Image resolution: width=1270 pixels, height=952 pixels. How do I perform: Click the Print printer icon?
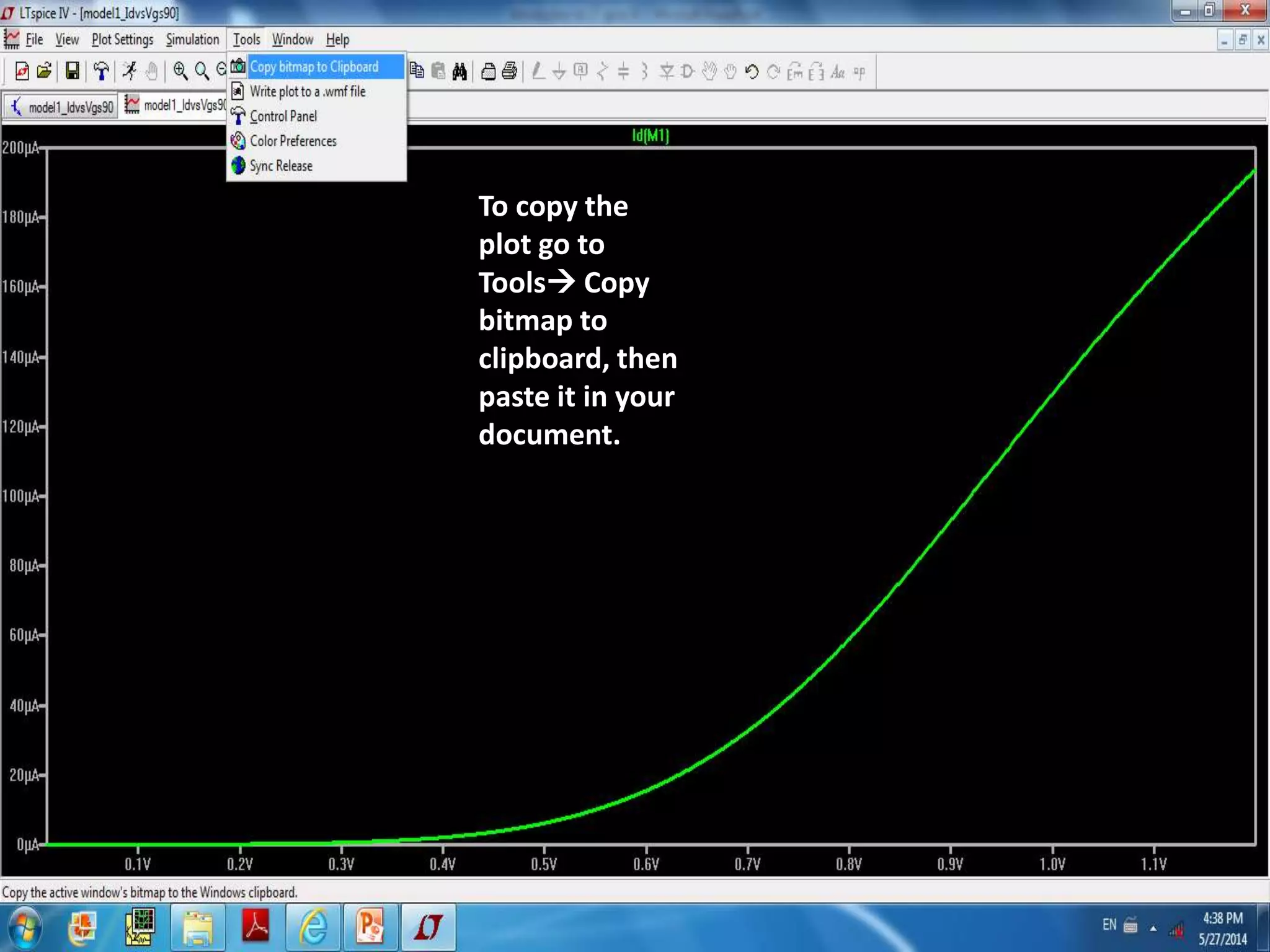click(x=510, y=72)
